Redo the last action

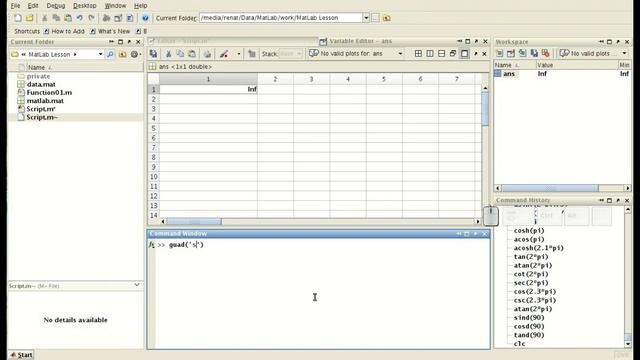91,18
